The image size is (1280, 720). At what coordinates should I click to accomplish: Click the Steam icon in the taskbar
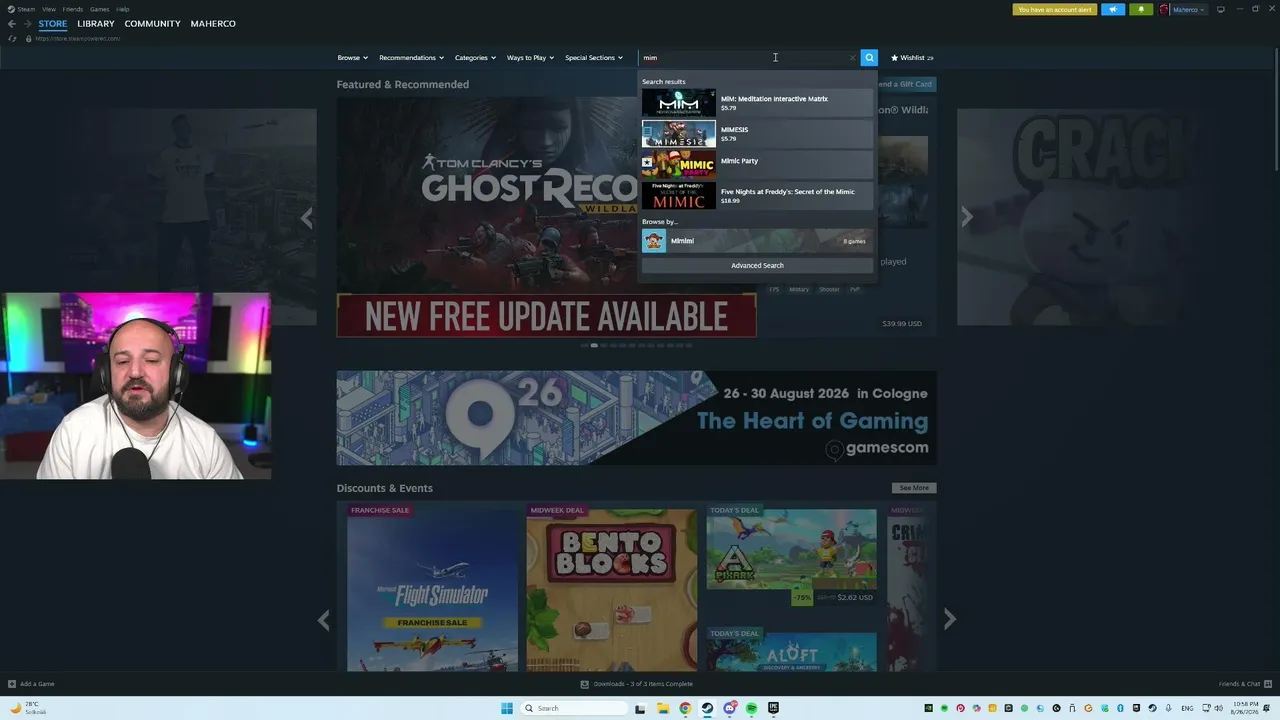[707, 709]
